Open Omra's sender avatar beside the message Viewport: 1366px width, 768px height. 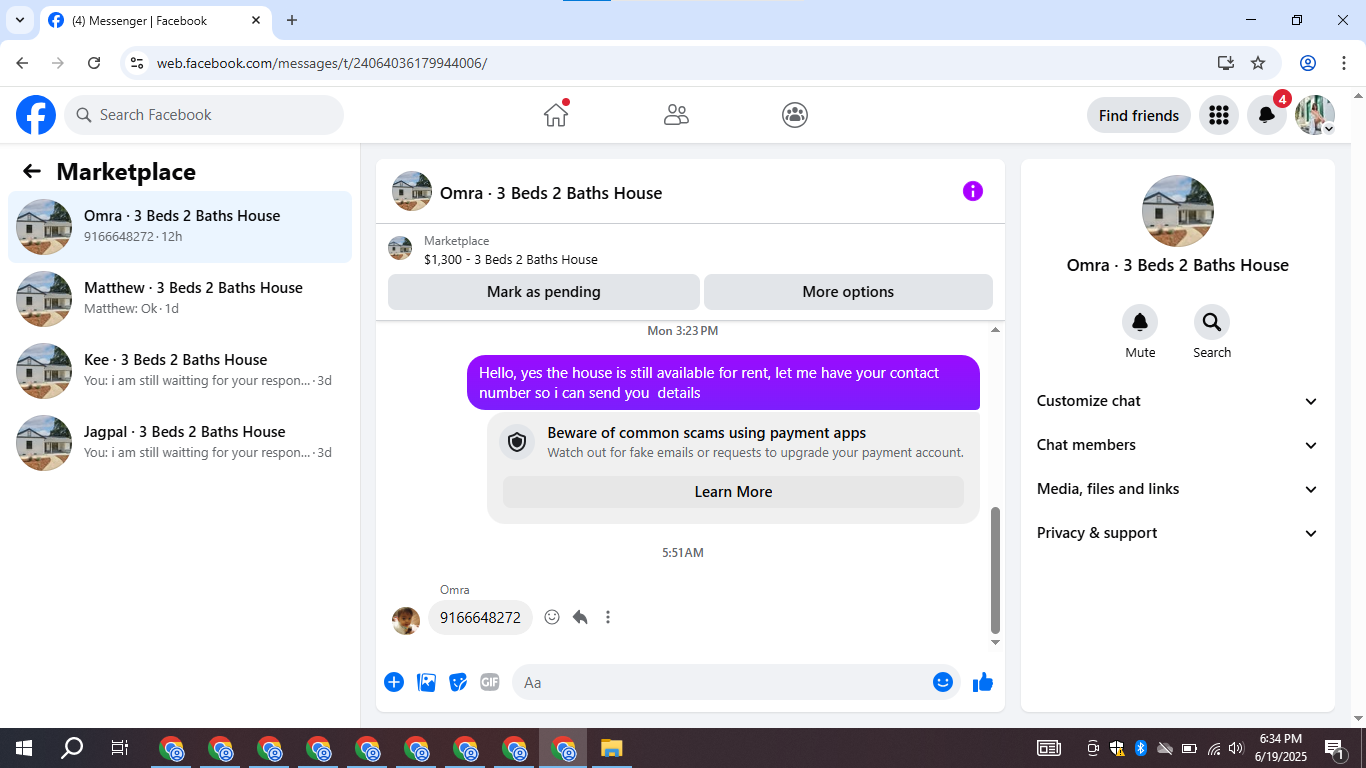point(406,621)
